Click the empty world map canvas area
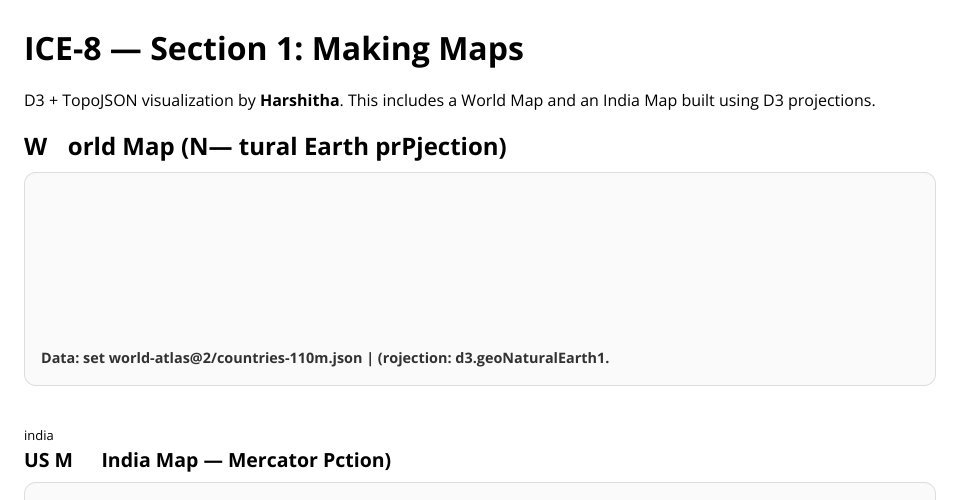 coord(479,260)
